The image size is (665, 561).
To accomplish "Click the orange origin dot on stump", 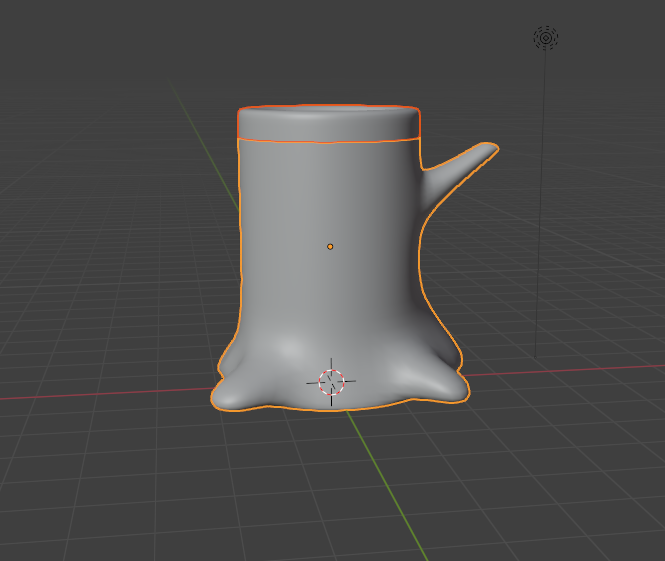I will (x=330, y=246).
